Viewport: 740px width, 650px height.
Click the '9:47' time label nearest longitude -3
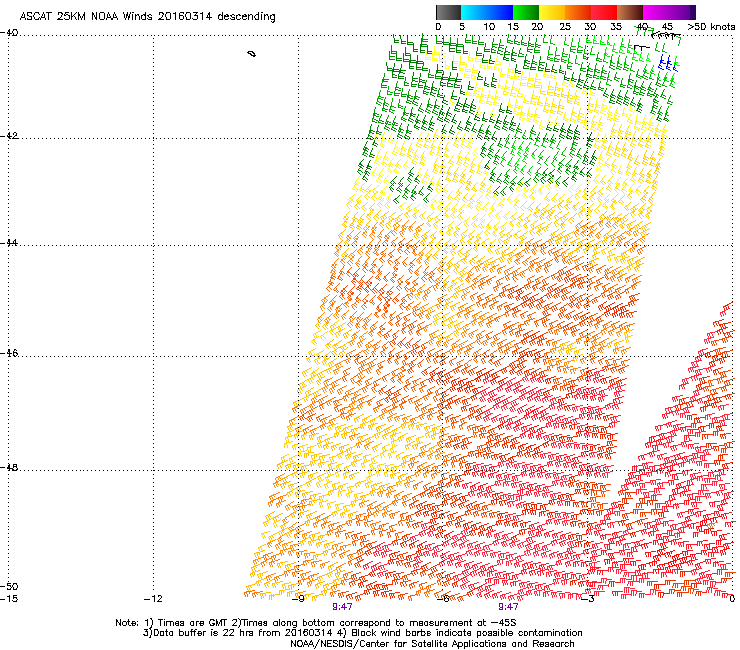tap(508, 607)
